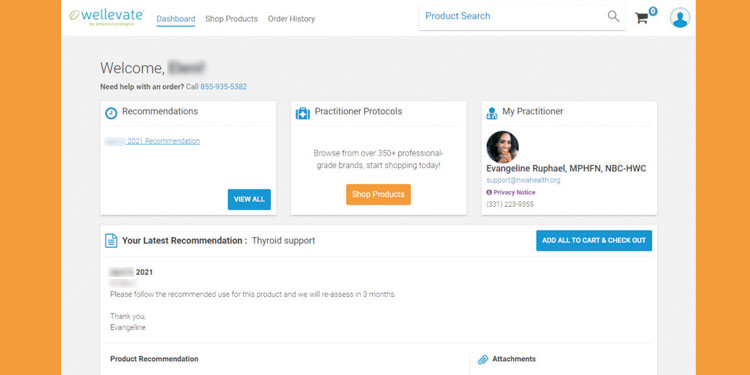Click the magnifying glass search icon
The height and width of the screenshot is (375, 750).
click(613, 16)
